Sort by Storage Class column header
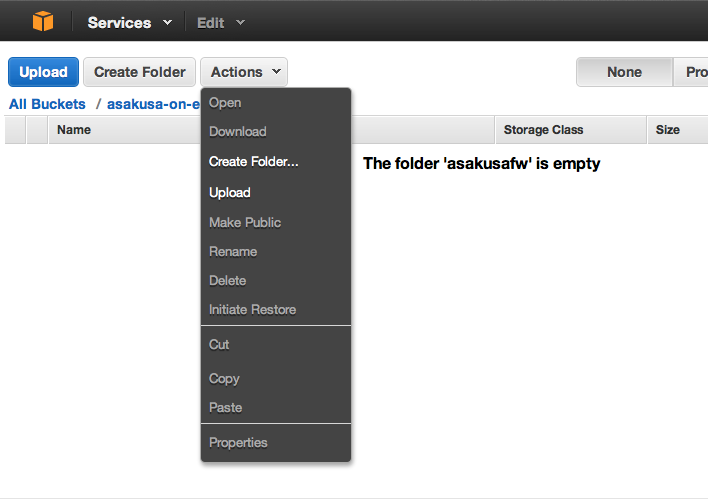 tap(543, 130)
